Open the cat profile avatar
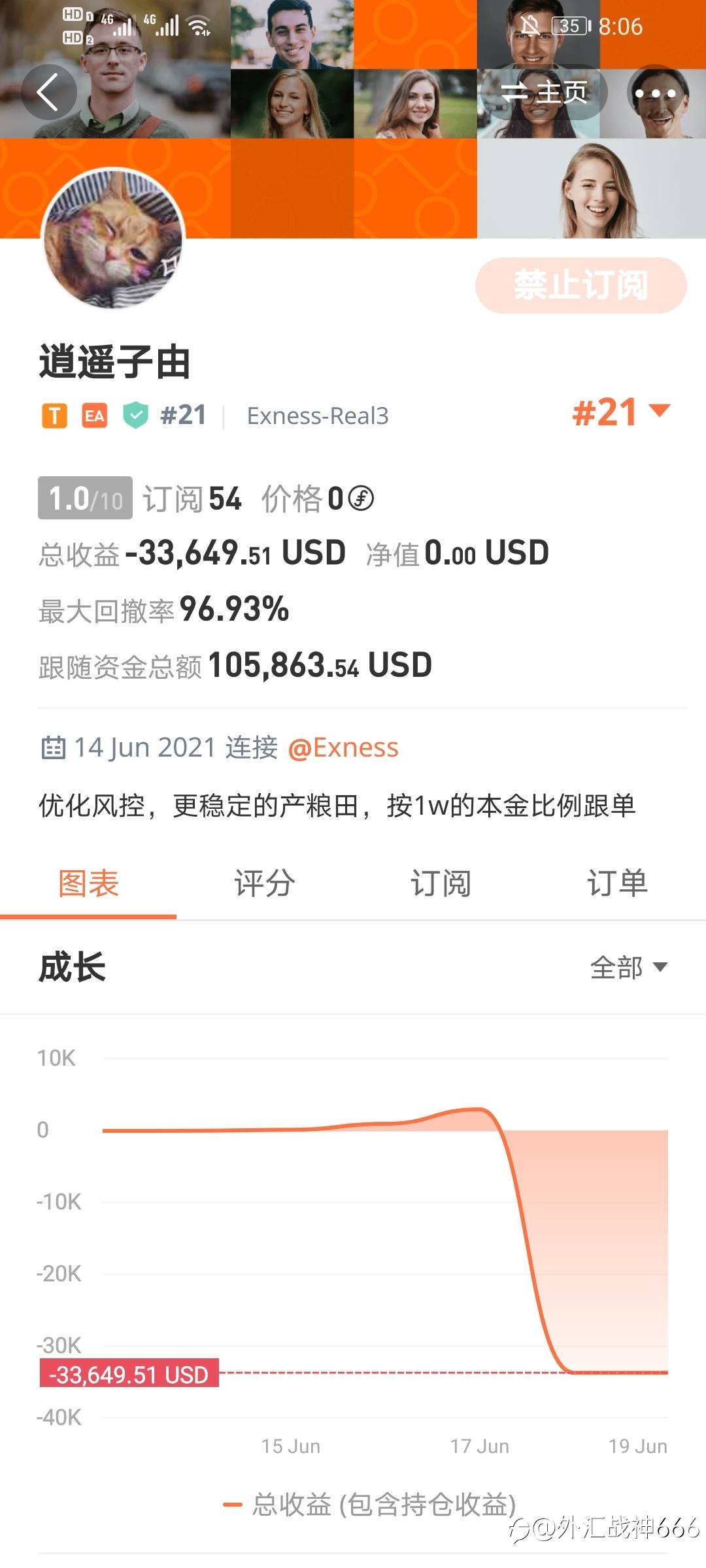The height and width of the screenshot is (1568, 706). 113,238
